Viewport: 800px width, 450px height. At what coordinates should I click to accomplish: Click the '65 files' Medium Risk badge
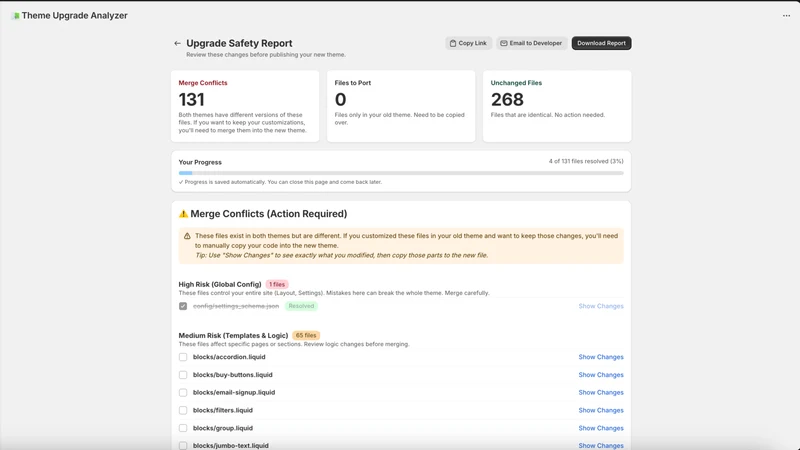(306, 336)
